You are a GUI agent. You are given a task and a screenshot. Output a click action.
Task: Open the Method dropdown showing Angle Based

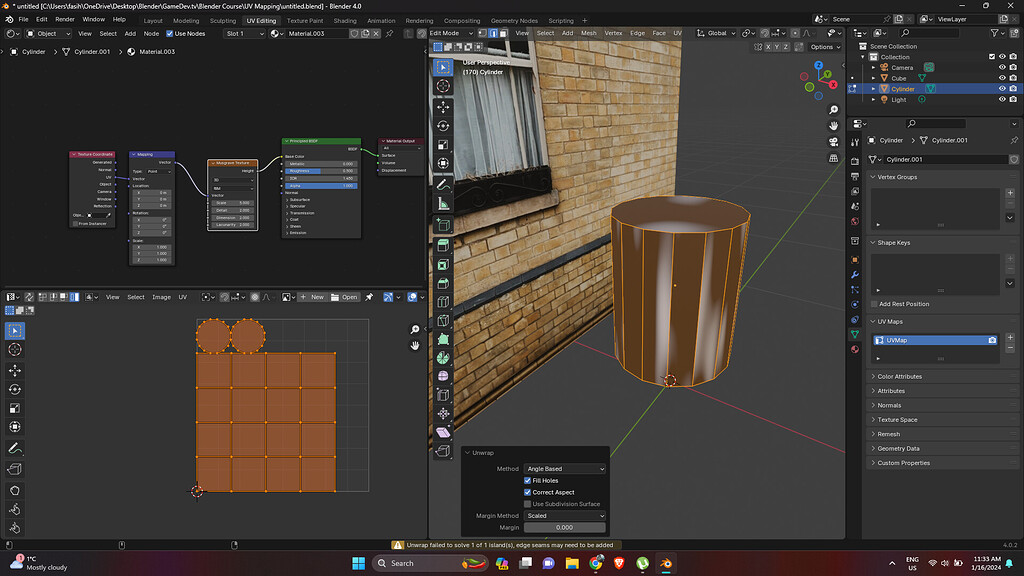point(564,469)
